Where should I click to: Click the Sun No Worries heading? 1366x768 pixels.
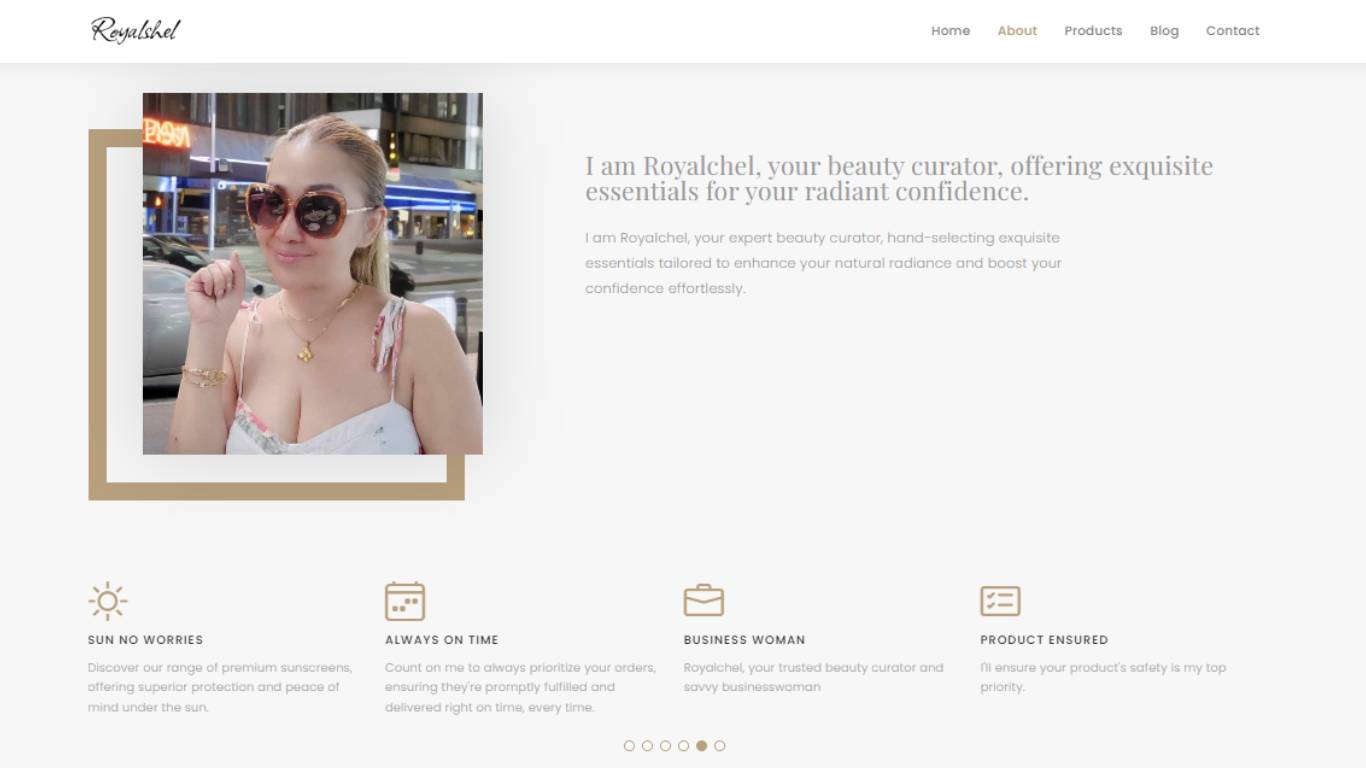[145, 640]
